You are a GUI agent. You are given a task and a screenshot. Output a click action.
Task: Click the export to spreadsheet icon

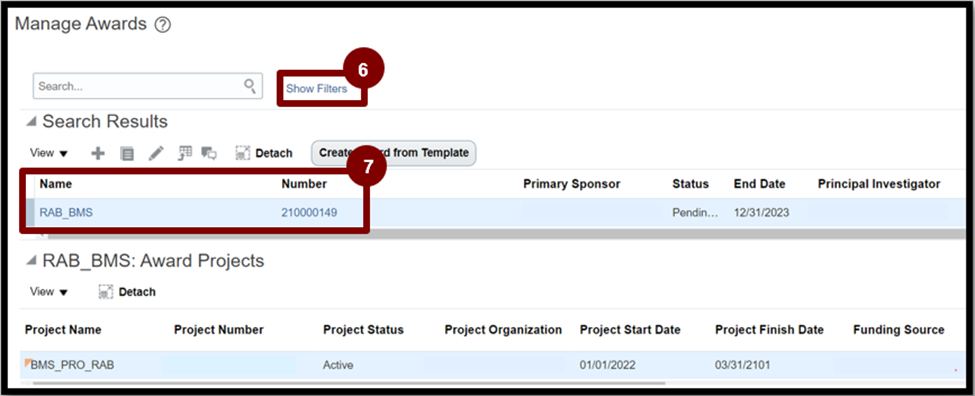(185, 153)
